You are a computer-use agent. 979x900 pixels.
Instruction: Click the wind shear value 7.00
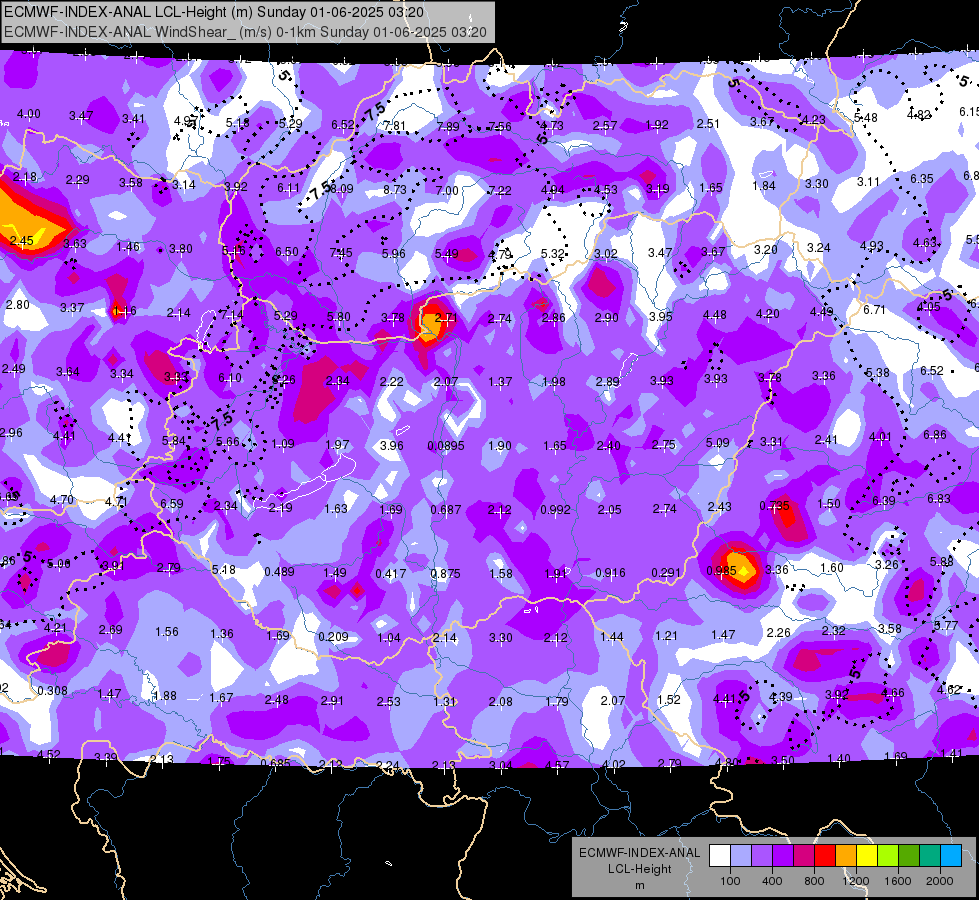pos(447,190)
